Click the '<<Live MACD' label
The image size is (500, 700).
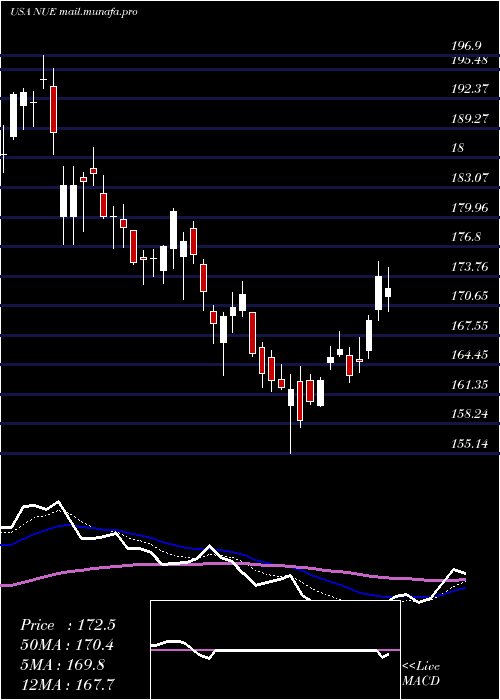click(x=421, y=674)
